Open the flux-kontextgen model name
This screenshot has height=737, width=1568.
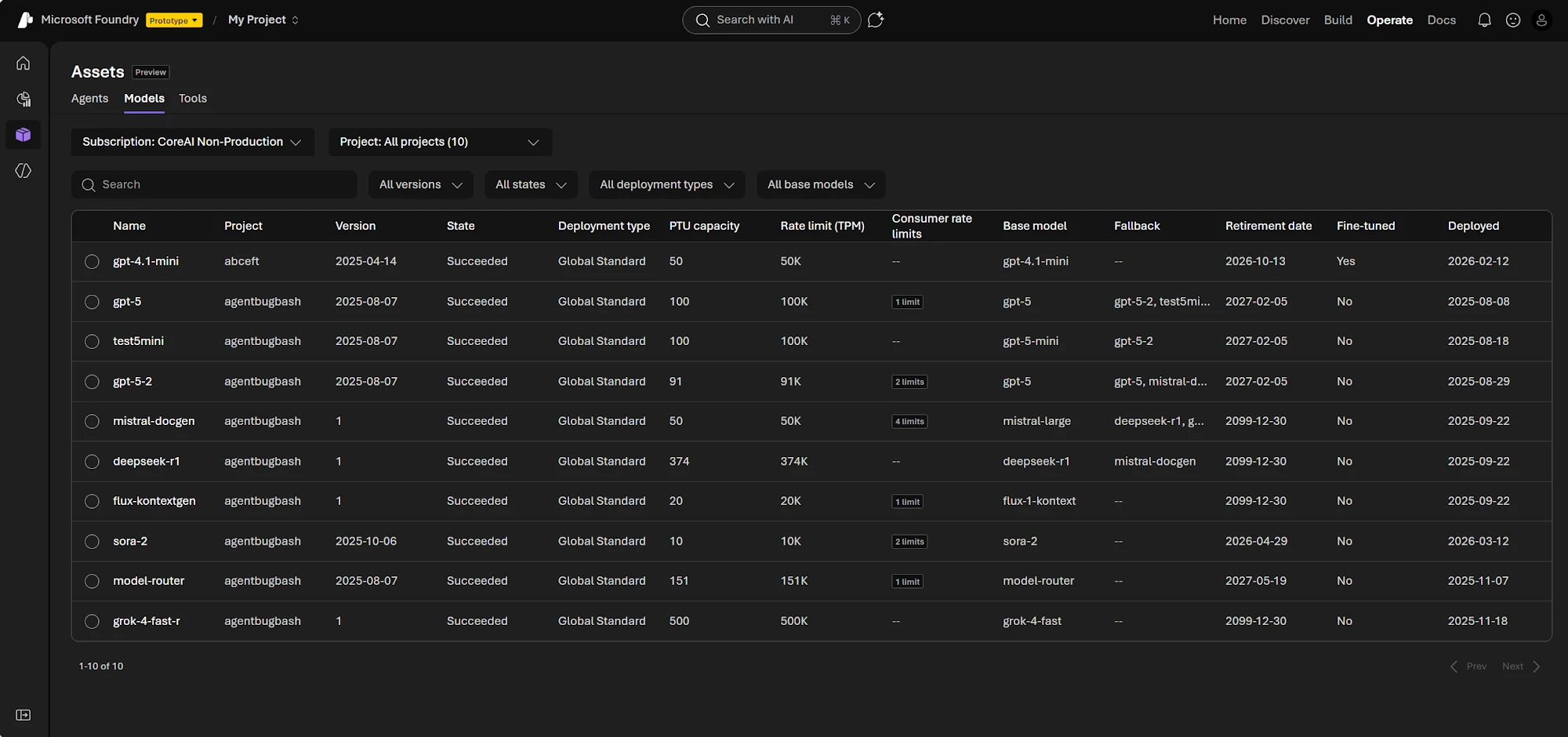154,501
